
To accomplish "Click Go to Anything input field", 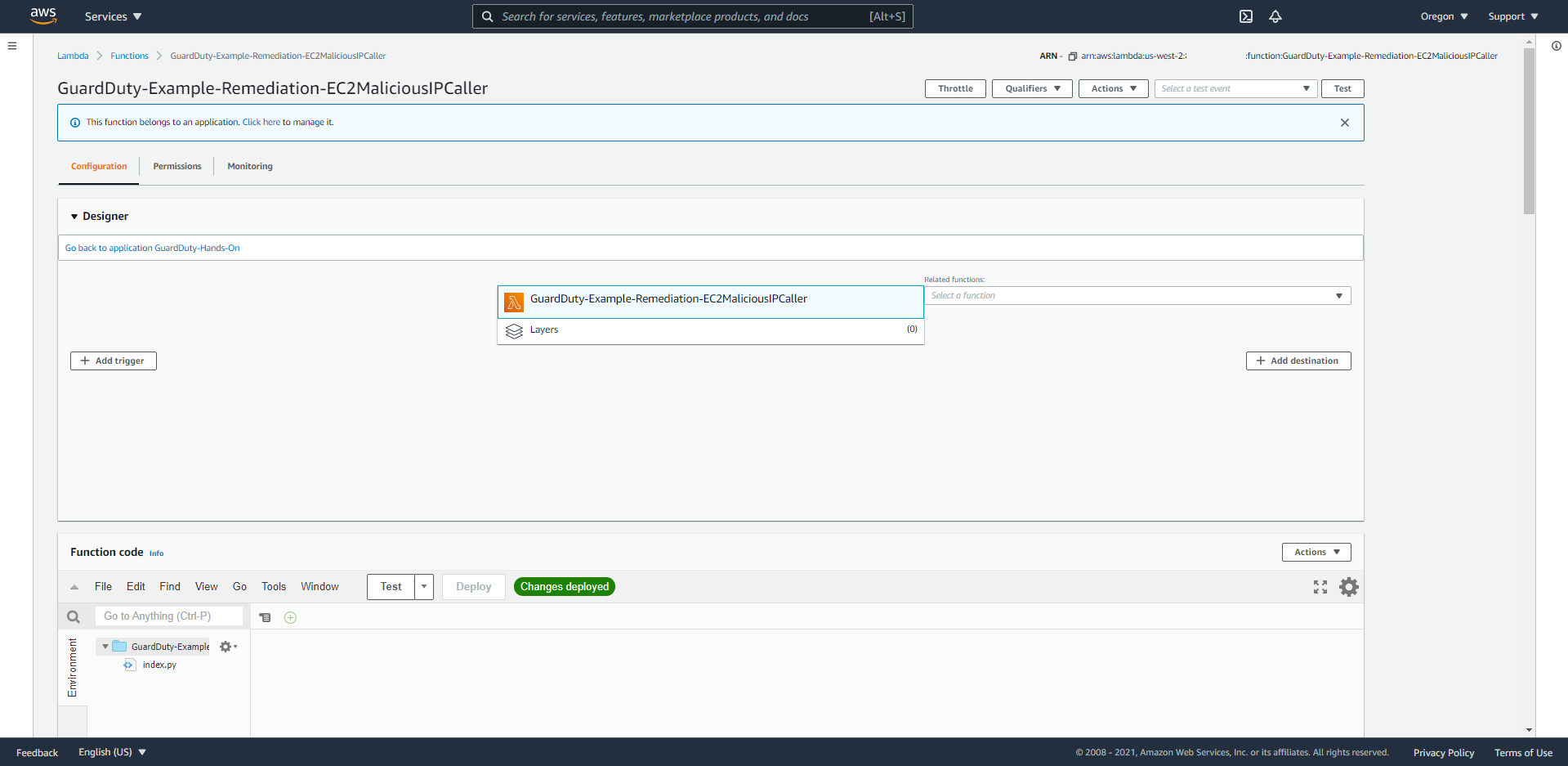I will point(169,616).
